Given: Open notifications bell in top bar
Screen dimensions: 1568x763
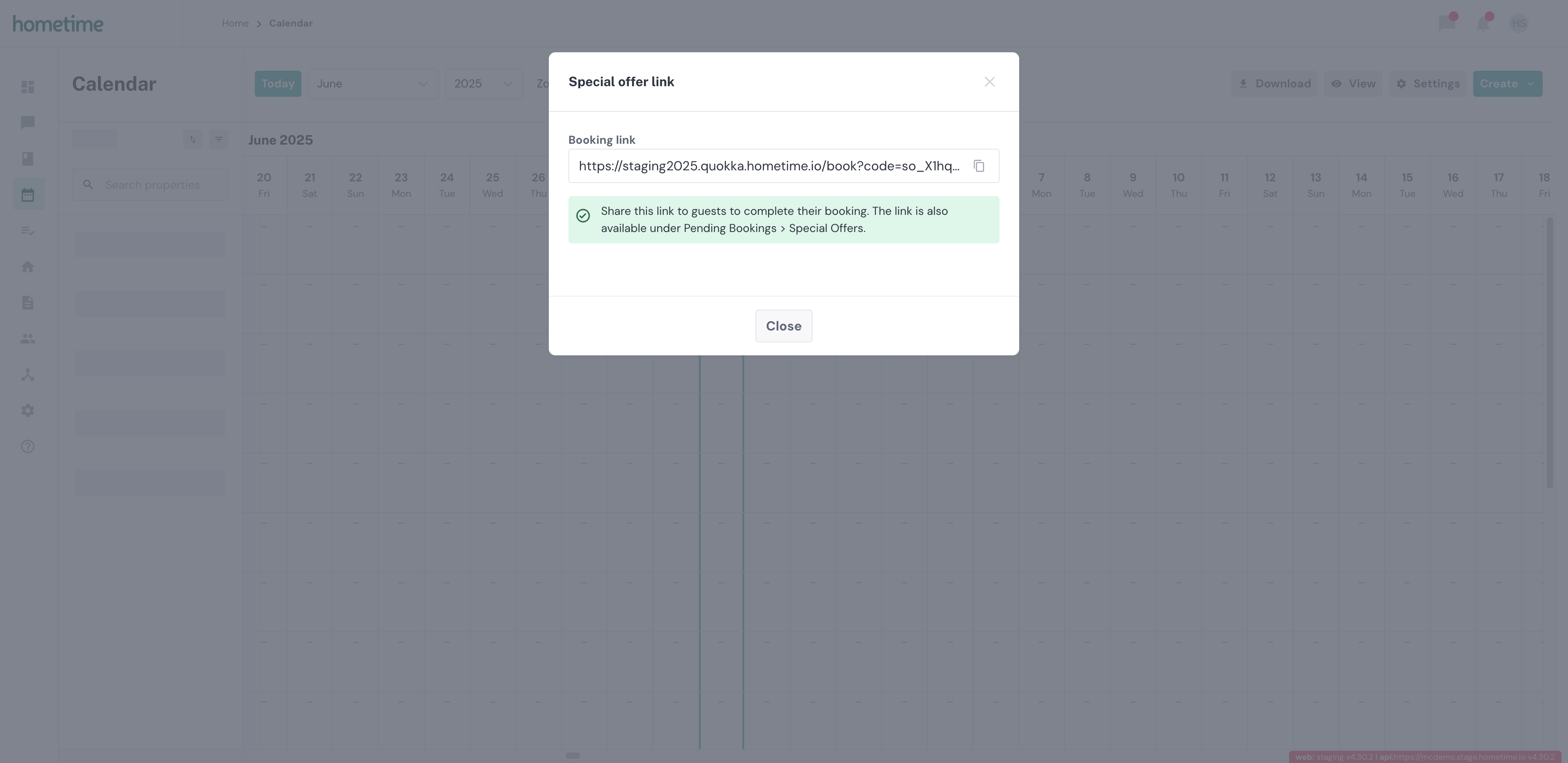Looking at the screenshot, I should 1483,23.
